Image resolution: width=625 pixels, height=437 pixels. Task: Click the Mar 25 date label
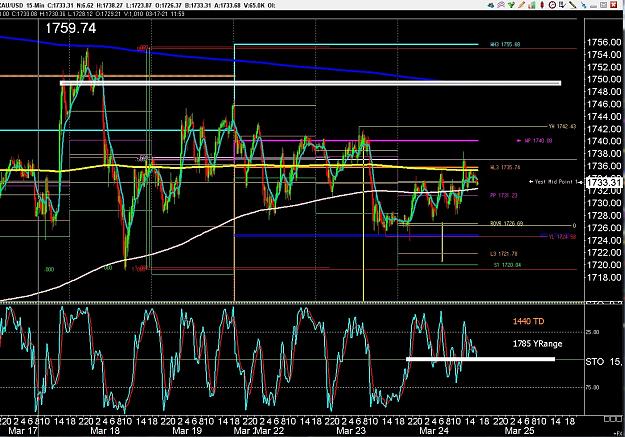[x=519, y=431]
